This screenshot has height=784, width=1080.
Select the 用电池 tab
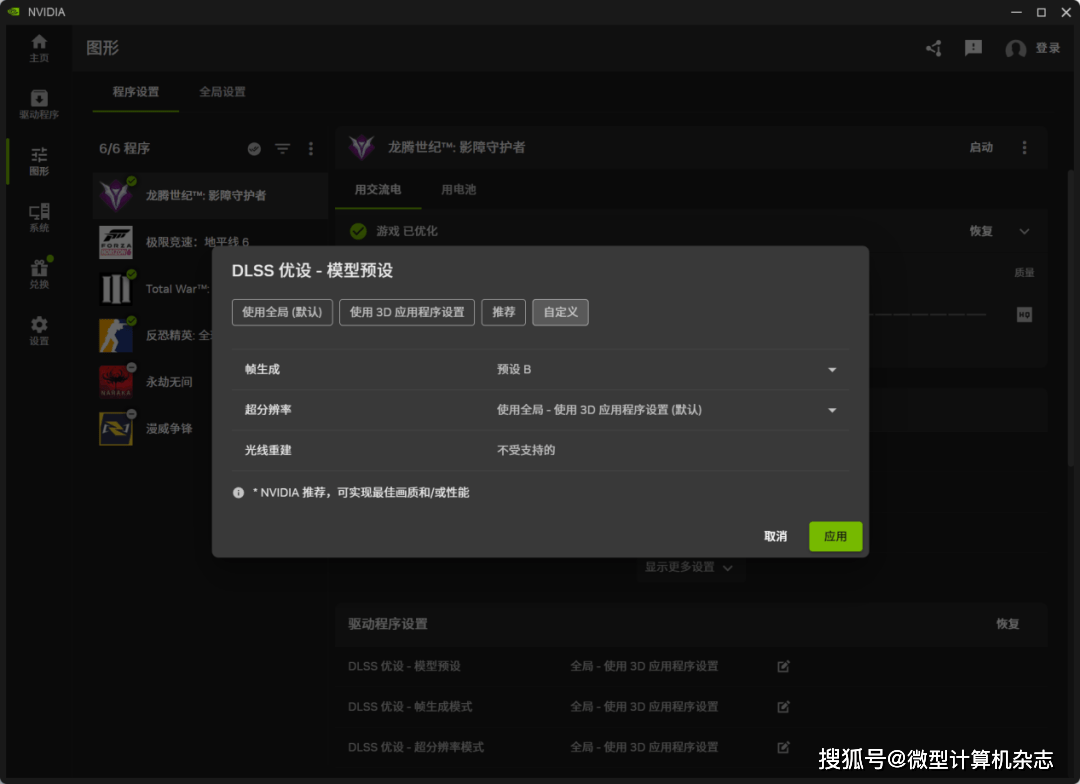(459, 189)
